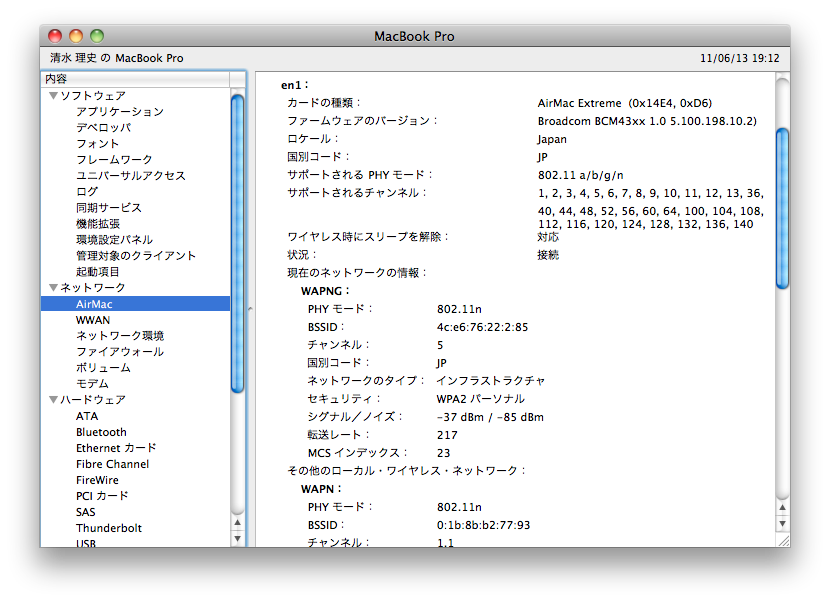Click the -37 dBm / -85 dBm value

(490, 417)
